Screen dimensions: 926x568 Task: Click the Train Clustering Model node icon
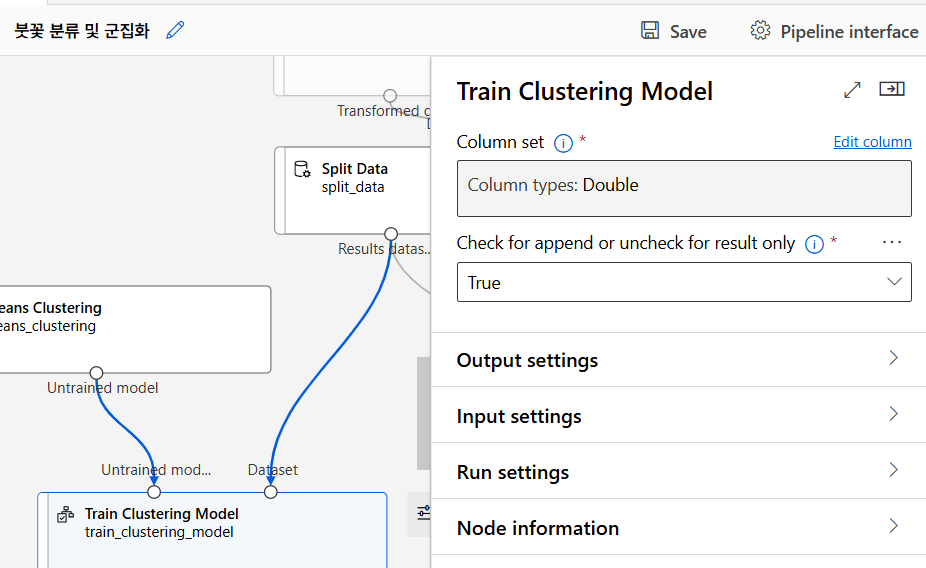pyautogui.click(x=65, y=515)
